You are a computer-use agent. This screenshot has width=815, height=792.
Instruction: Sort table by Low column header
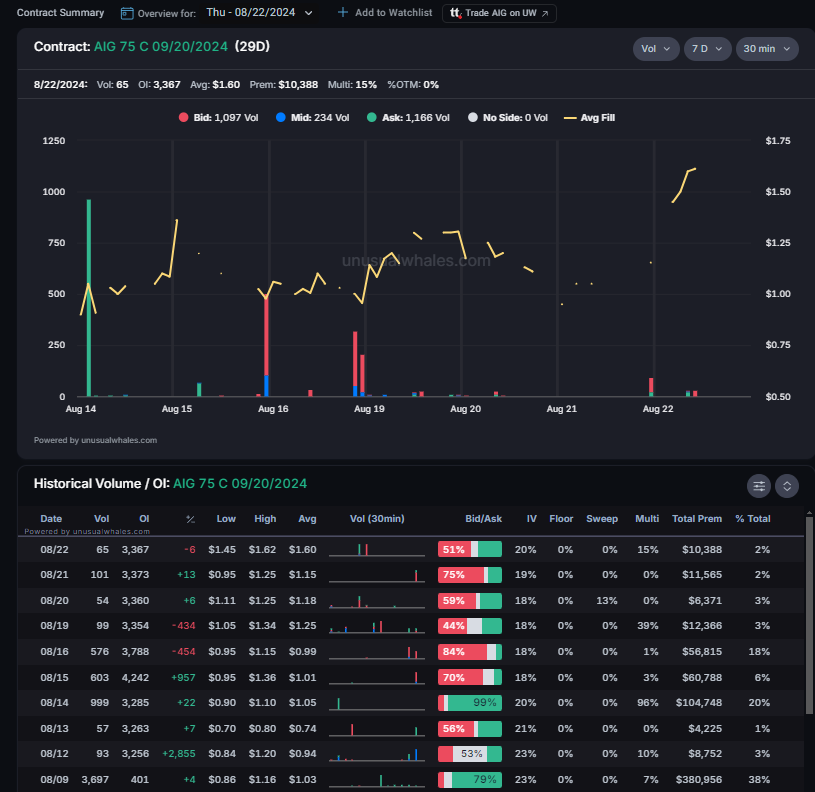tap(226, 519)
